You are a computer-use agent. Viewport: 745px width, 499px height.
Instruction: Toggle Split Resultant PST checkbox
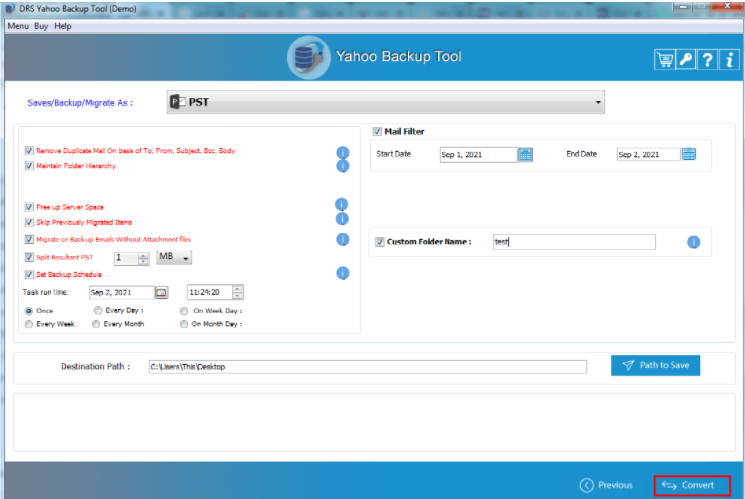(29, 257)
